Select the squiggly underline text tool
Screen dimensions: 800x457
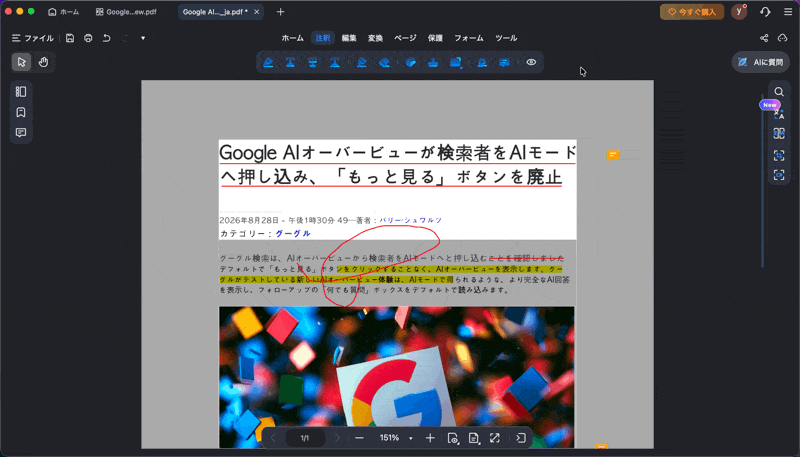click(x=335, y=62)
